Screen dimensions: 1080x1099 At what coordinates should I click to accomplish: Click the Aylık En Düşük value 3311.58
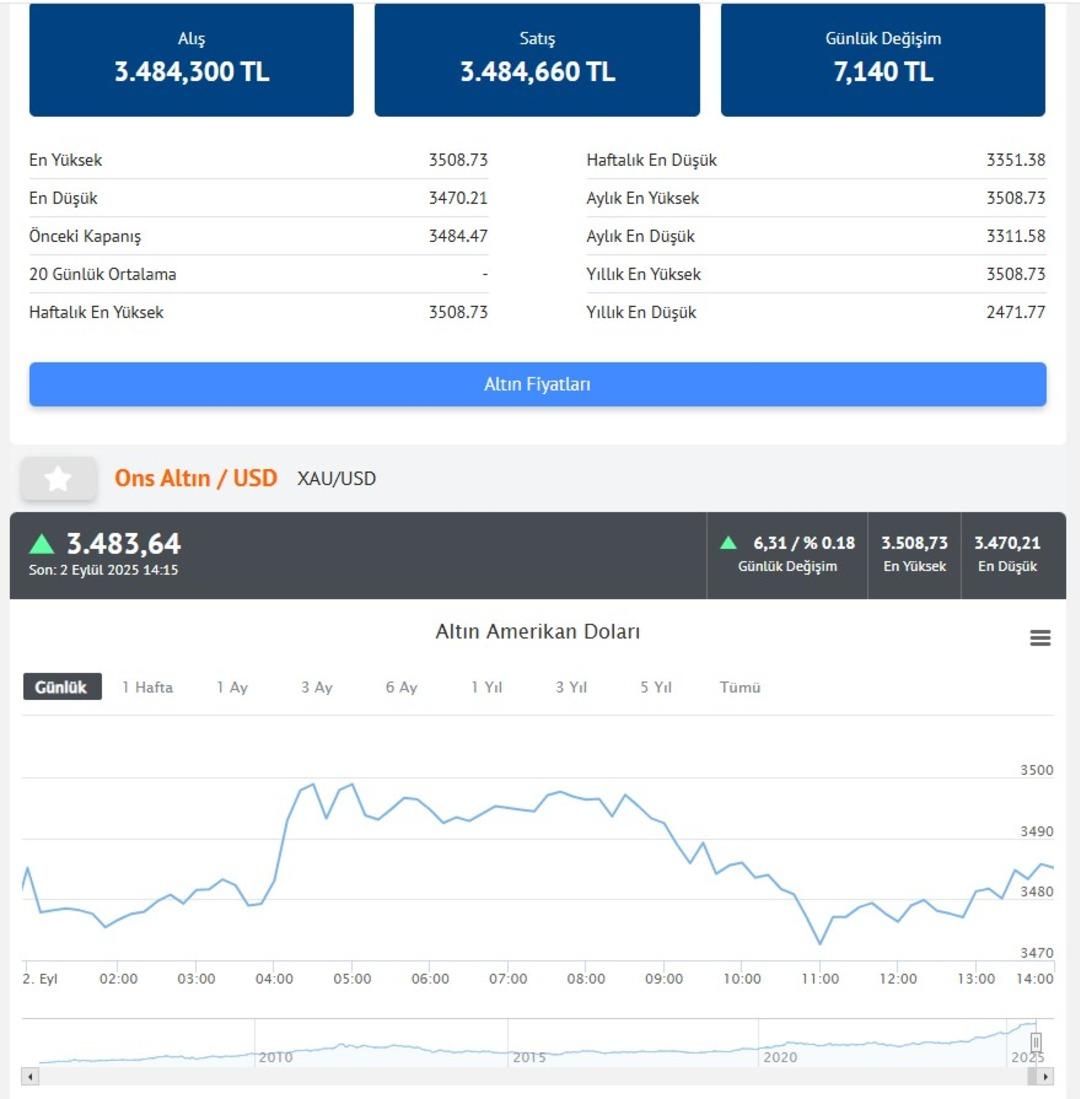(x=1016, y=236)
